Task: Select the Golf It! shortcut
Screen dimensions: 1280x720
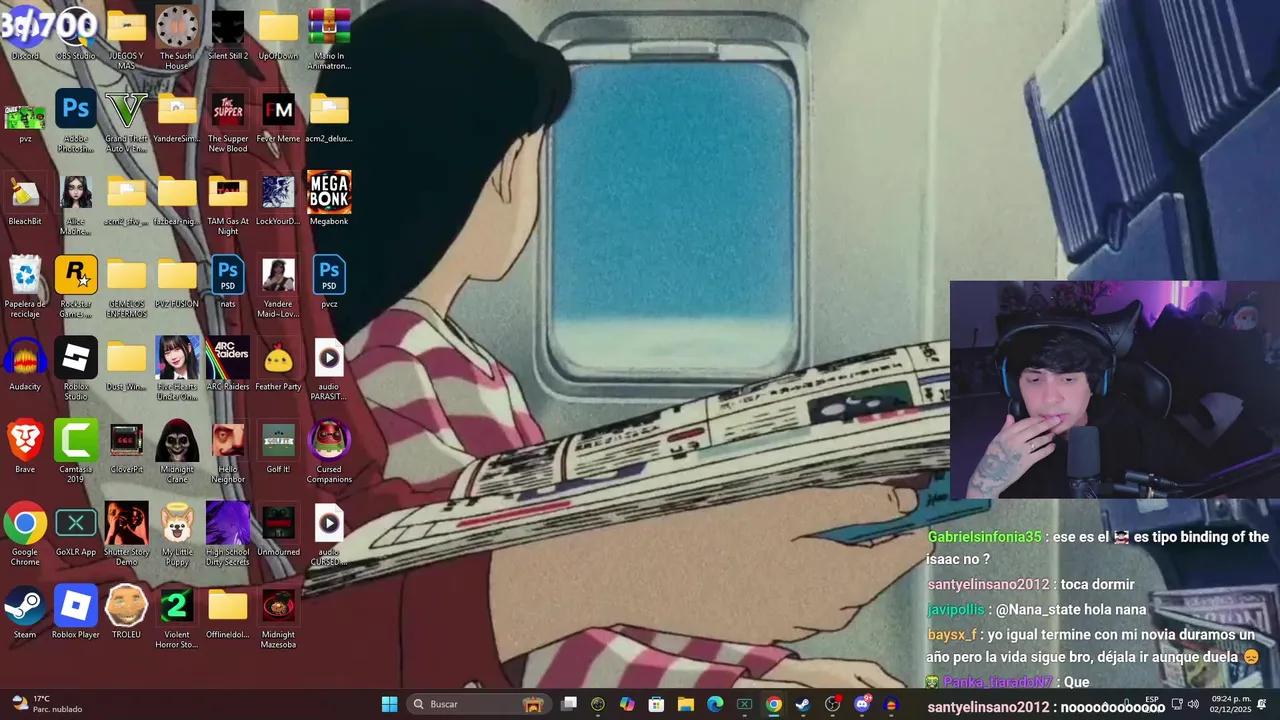Action: click(x=278, y=447)
